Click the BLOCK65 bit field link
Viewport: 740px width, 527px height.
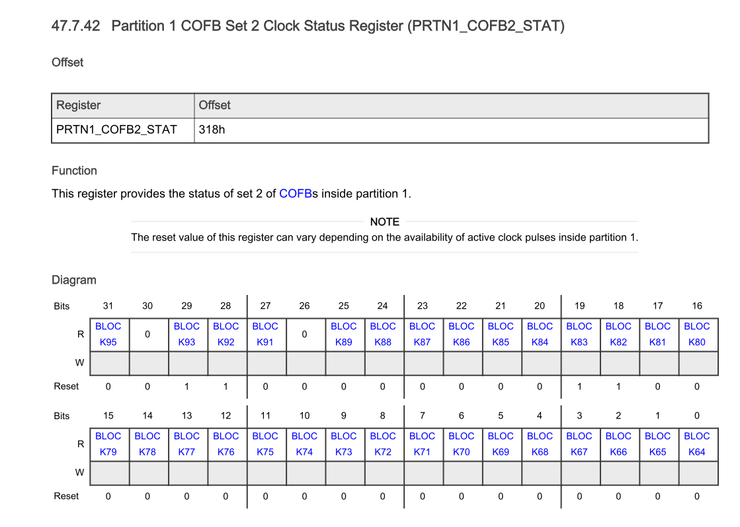pyautogui.click(x=657, y=444)
